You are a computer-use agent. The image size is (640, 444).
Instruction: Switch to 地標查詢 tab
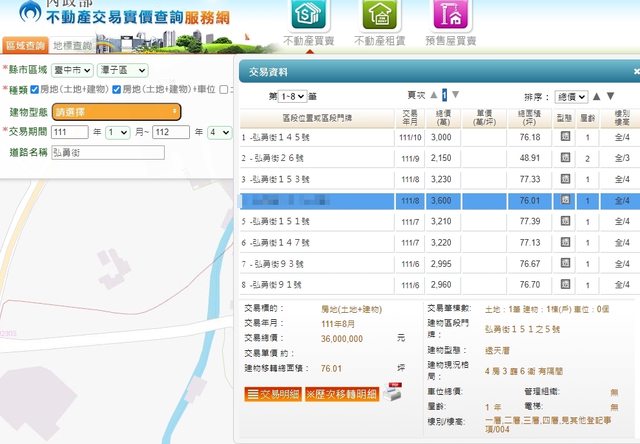(x=71, y=45)
